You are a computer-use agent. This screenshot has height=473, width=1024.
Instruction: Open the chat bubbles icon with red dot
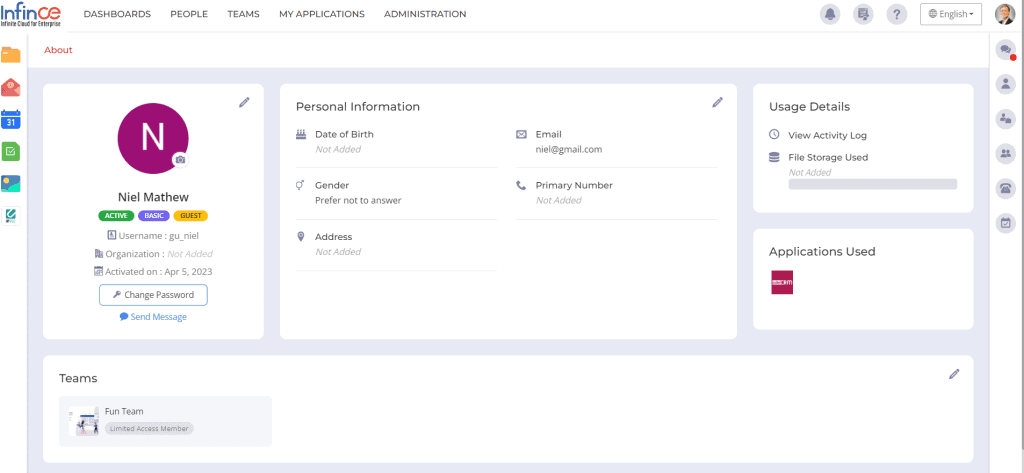point(1005,51)
